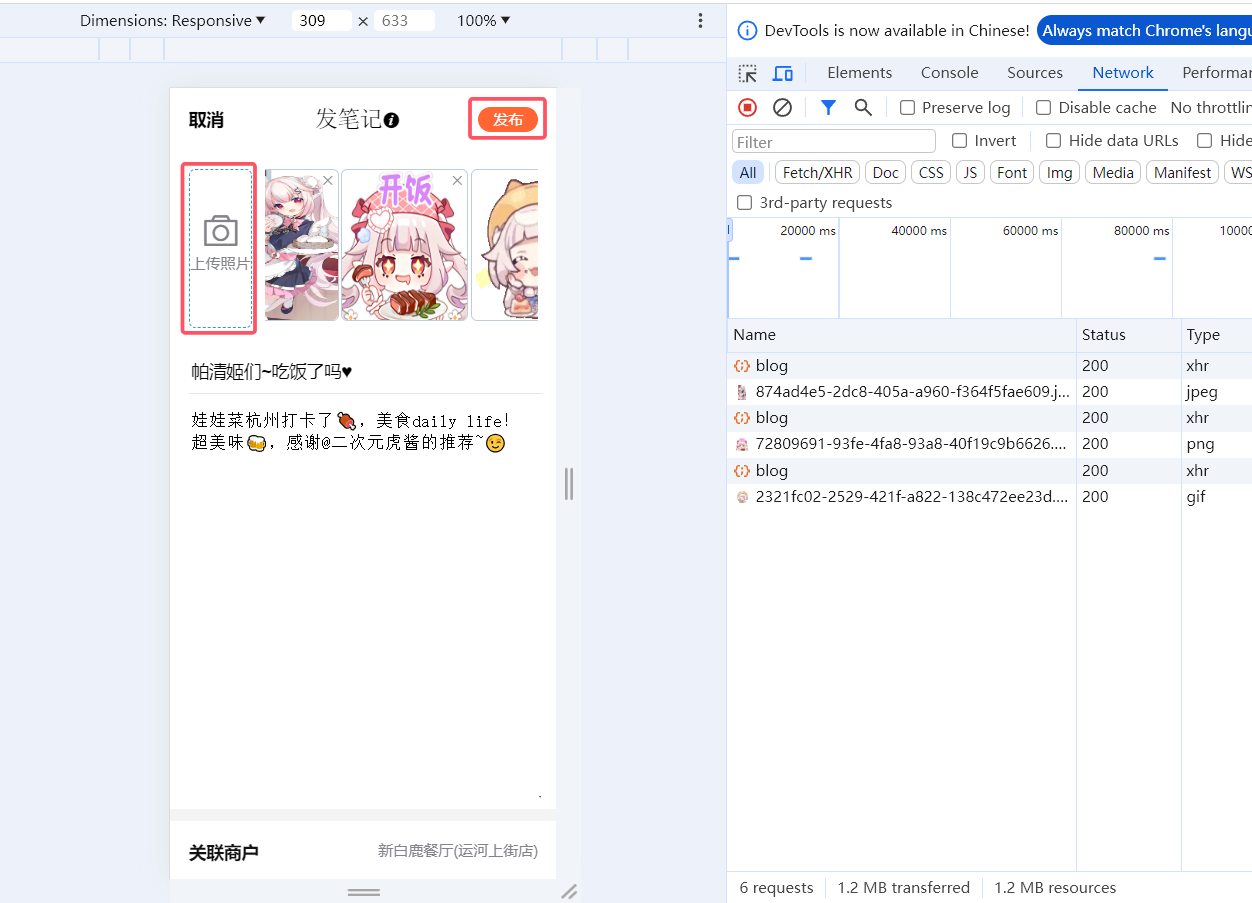Screen dimensions: 1252x903
Task: Click the viewport height field 633
Action: pyautogui.click(x=405, y=20)
